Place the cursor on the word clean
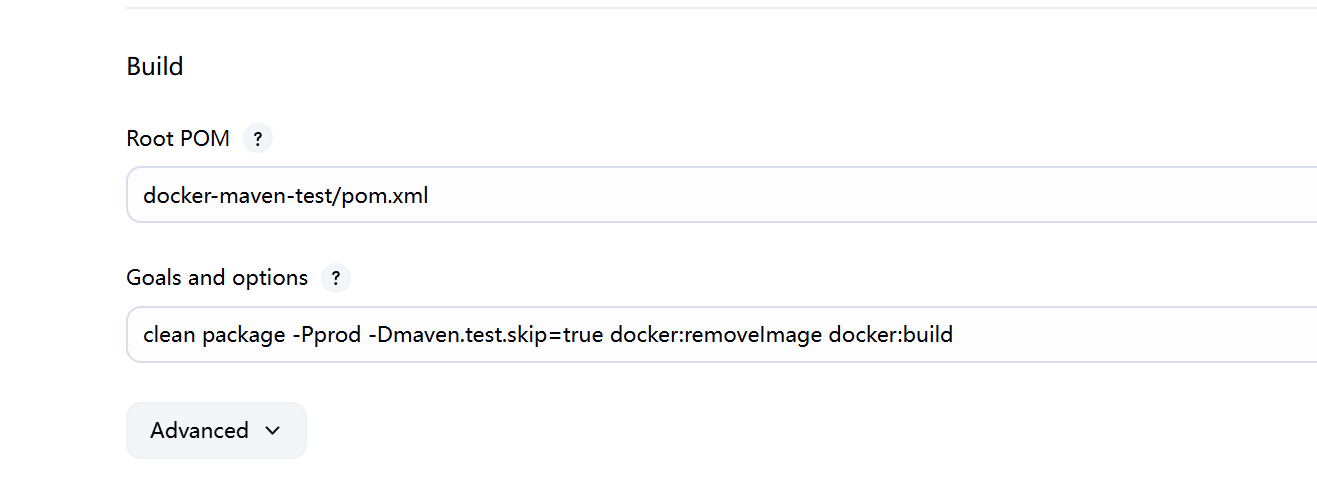This screenshot has height=483, width=1317. 169,334
